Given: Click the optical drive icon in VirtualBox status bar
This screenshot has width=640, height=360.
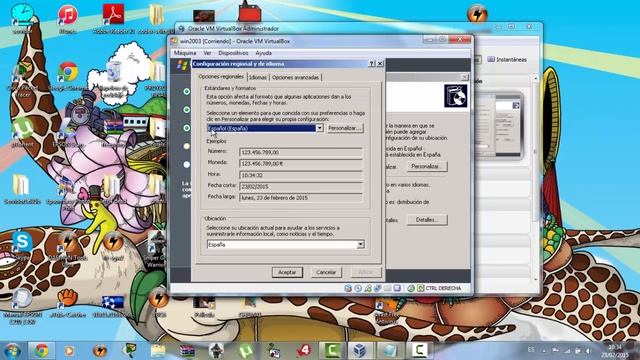Looking at the screenshot, I should click(358, 289).
